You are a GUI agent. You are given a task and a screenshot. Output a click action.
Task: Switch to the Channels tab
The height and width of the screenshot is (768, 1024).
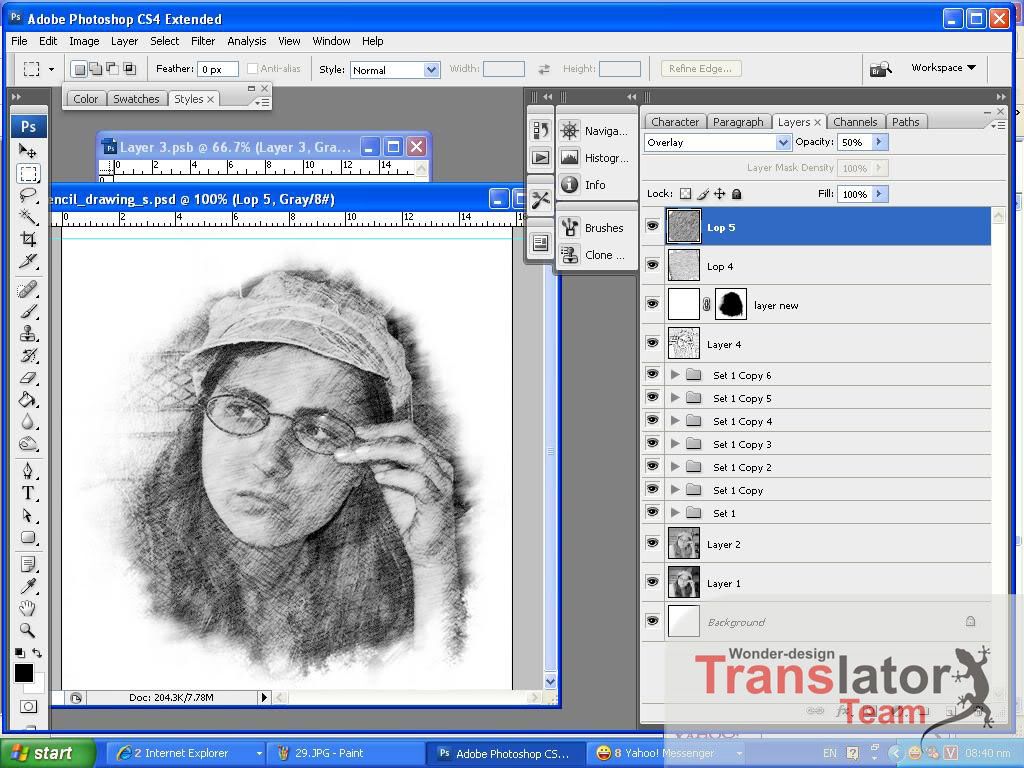point(855,122)
